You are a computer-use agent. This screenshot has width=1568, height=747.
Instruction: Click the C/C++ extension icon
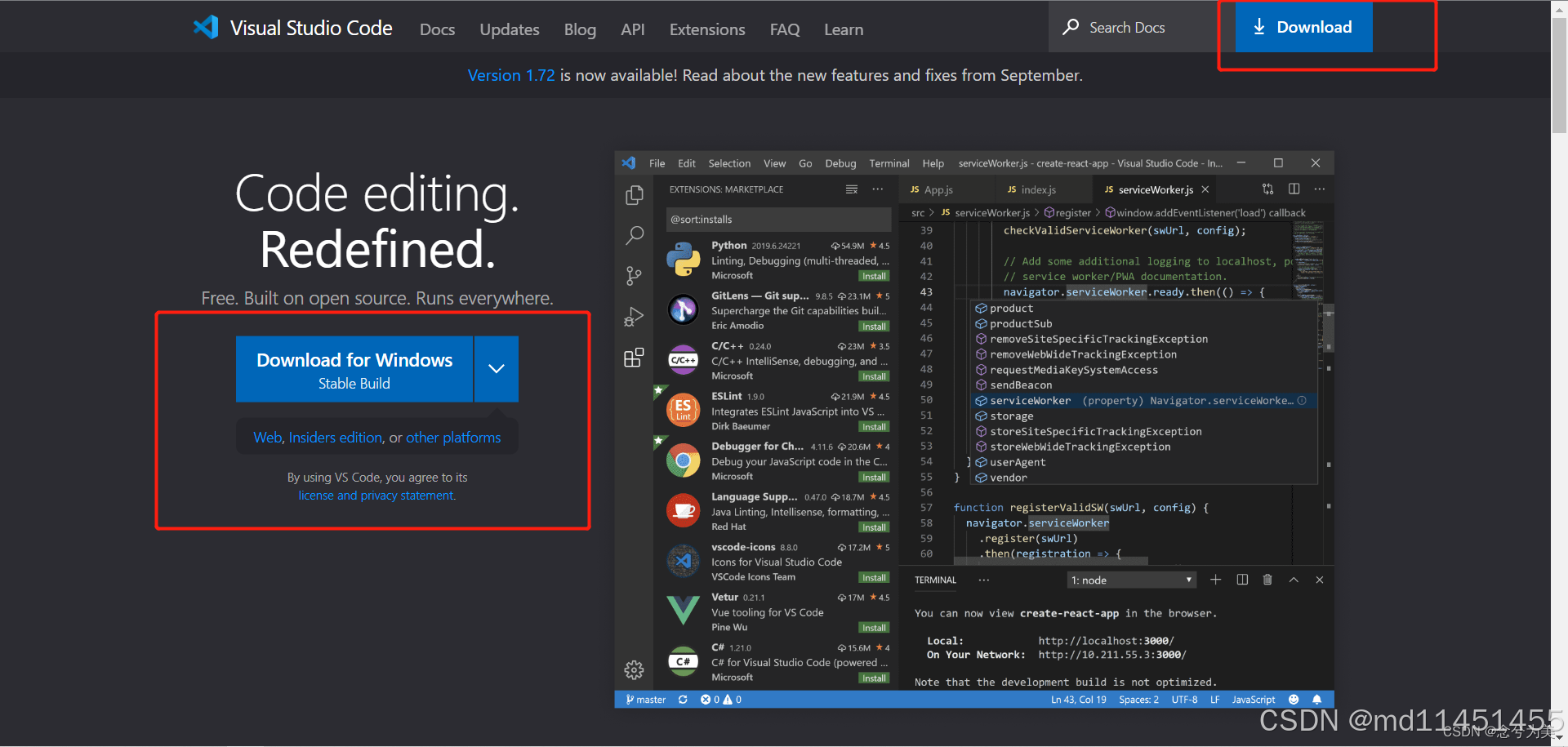pyautogui.click(x=684, y=360)
